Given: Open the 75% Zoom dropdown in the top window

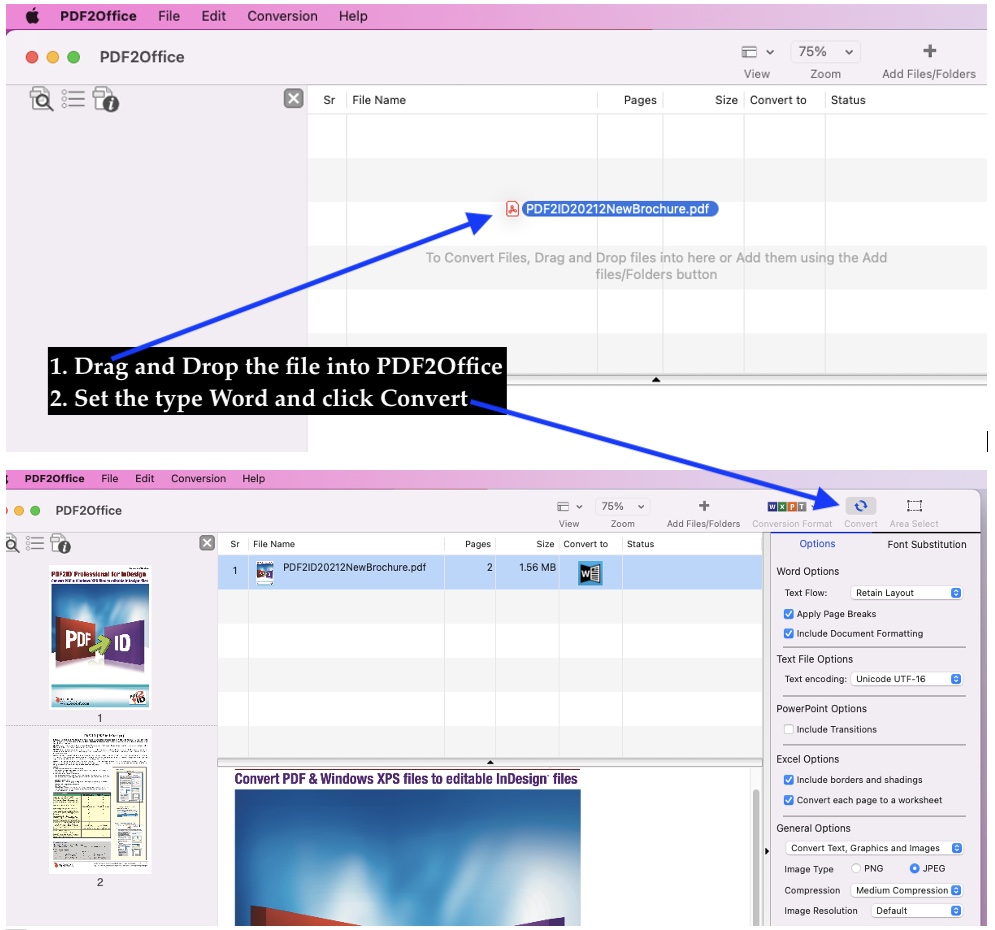Looking at the screenshot, I should click(825, 52).
